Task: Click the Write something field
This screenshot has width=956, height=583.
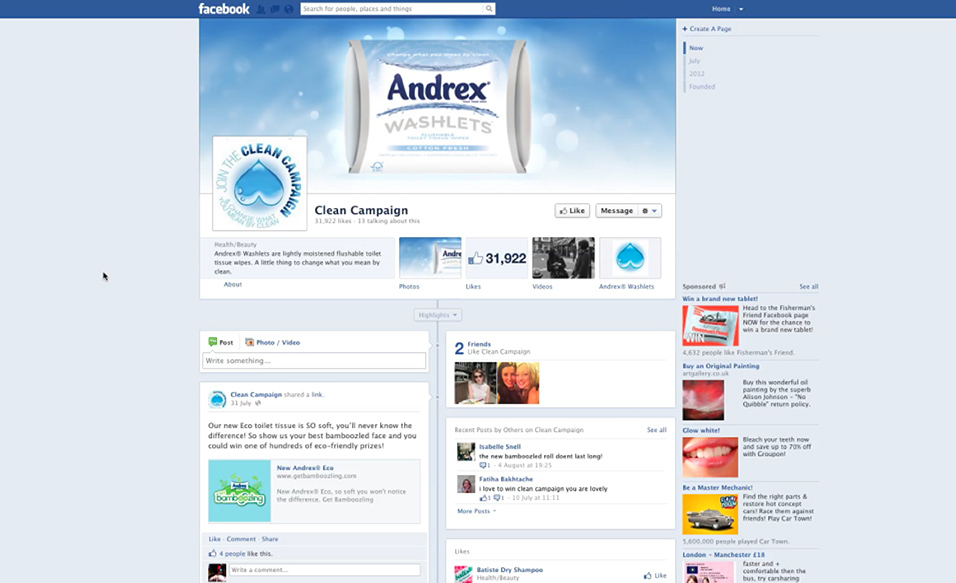Action: pyautogui.click(x=314, y=360)
